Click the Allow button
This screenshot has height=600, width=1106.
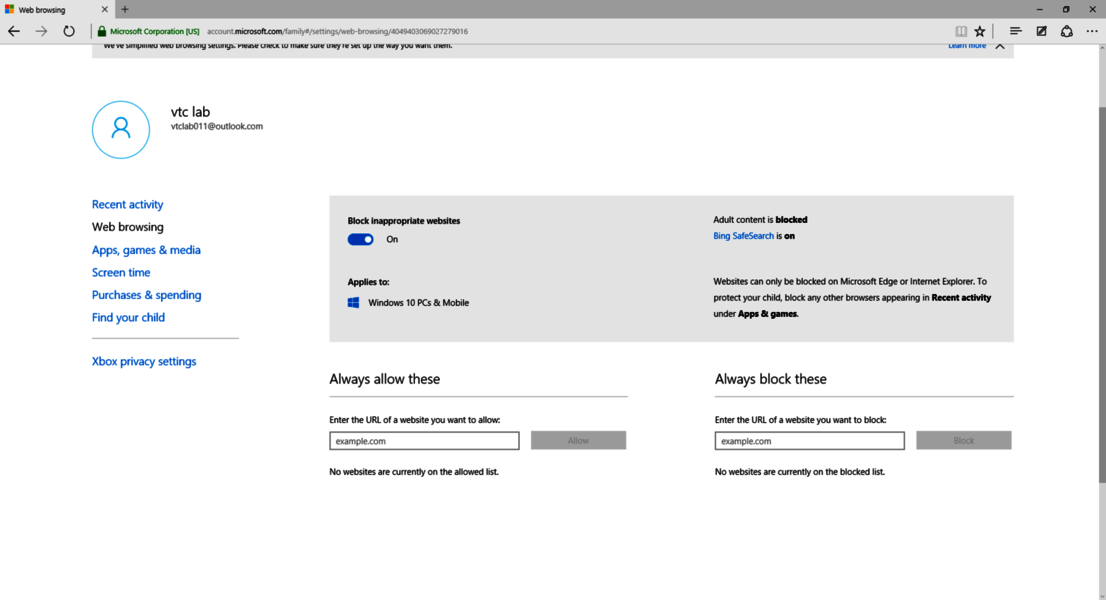pos(578,440)
